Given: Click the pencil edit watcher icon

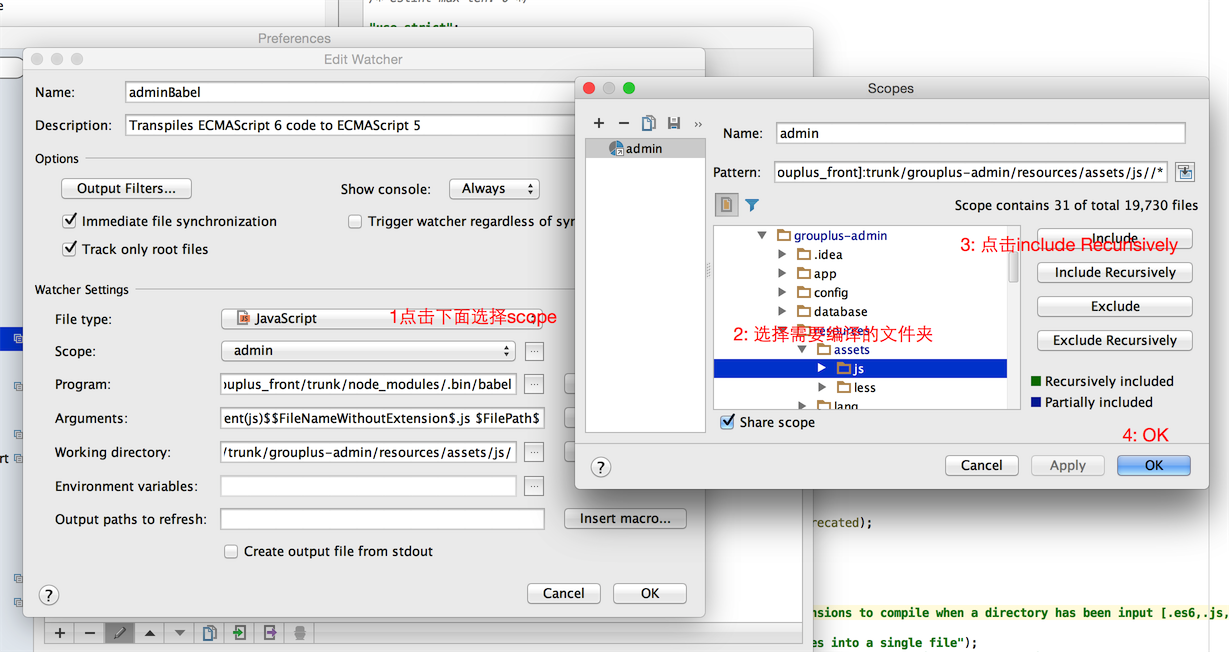Looking at the screenshot, I should (x=119, y=633).
